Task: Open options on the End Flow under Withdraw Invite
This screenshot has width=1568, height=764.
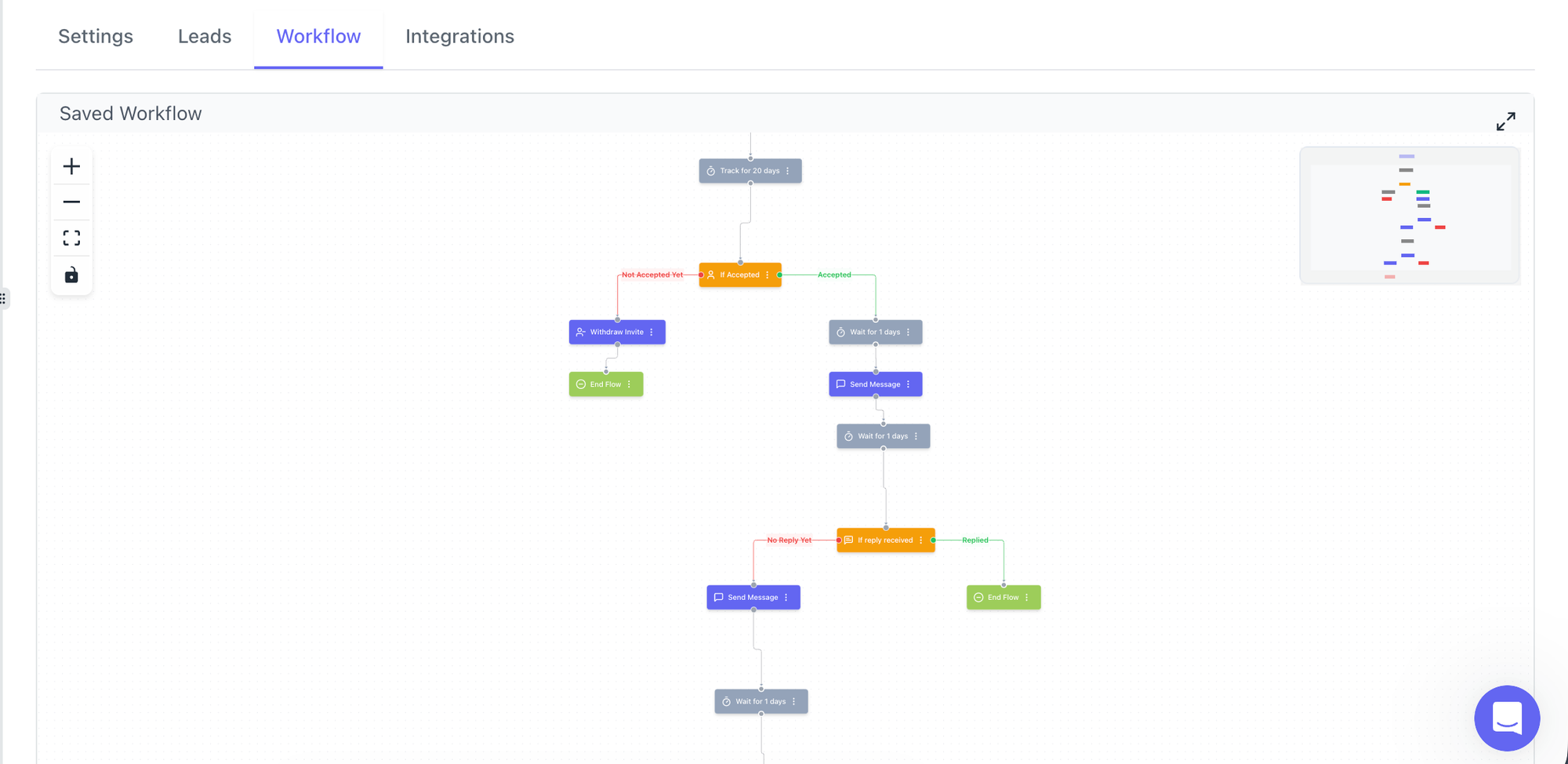Action: (x=630, y=384)
